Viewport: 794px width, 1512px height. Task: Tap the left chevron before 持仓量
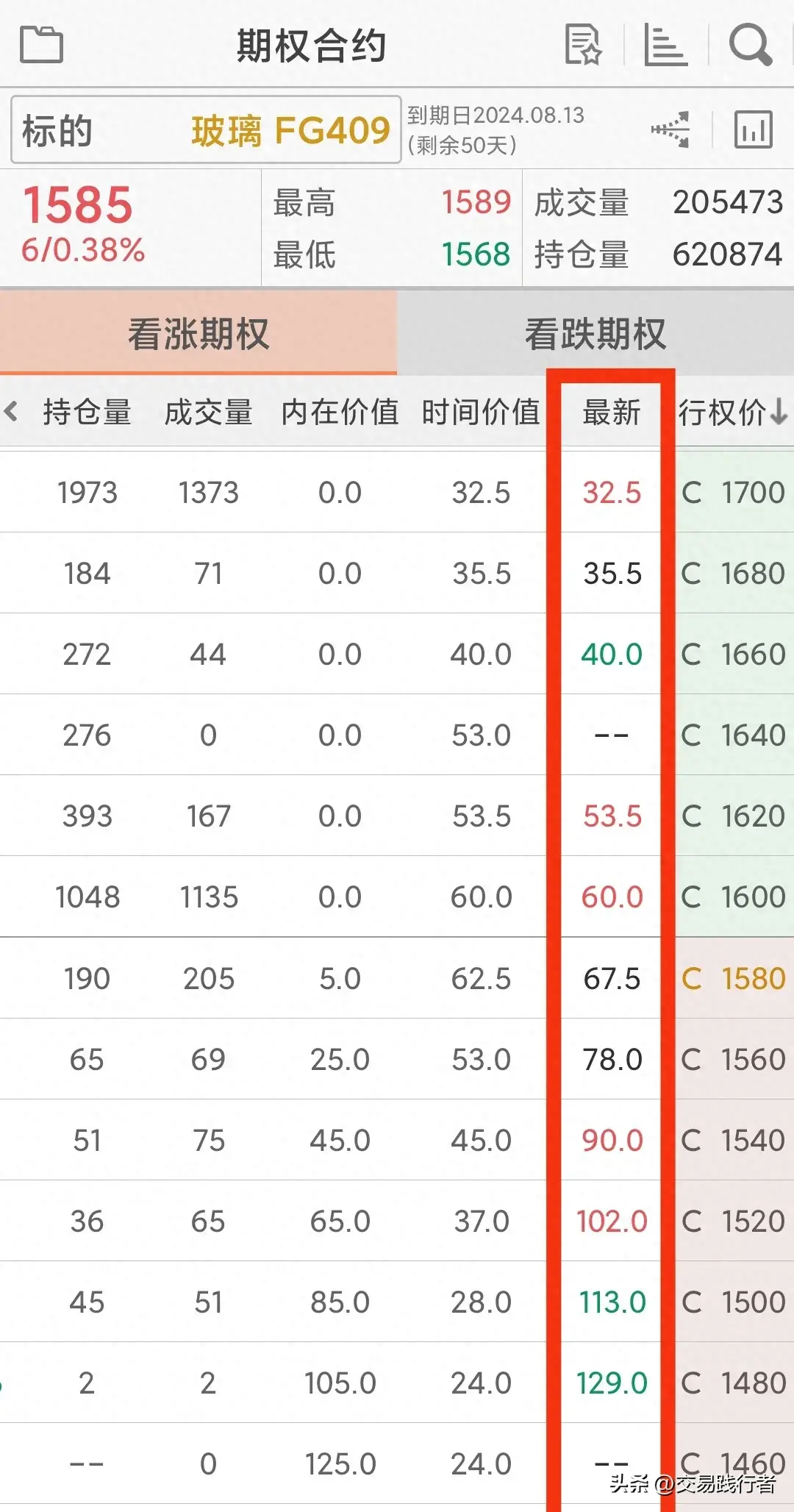[x=11, y=411]
